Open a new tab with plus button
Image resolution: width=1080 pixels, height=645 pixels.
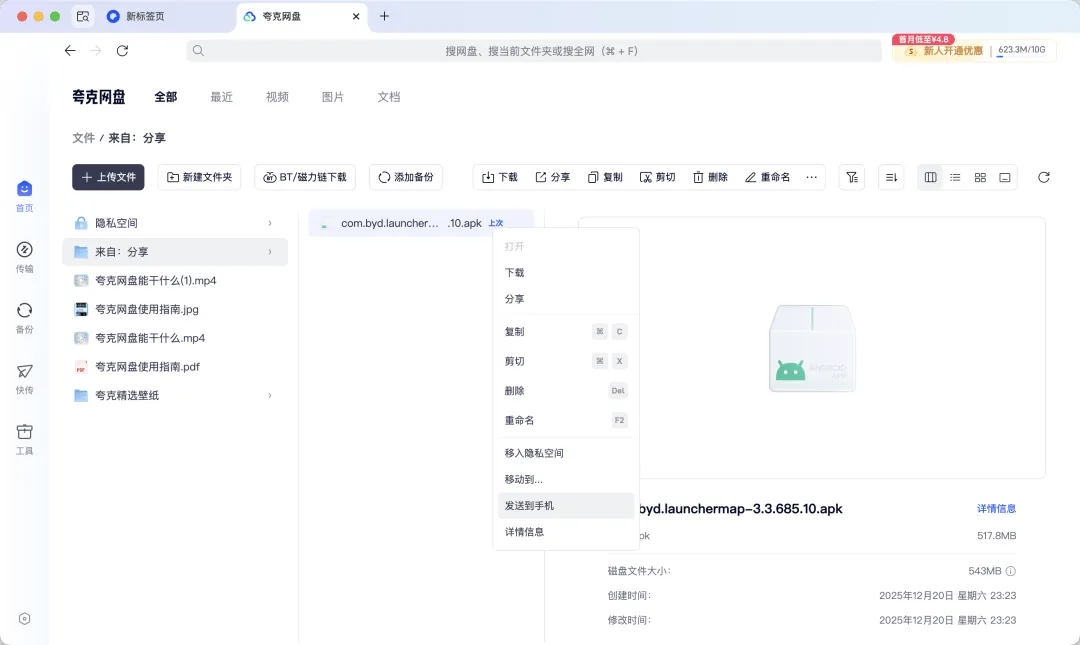pos(384,16)
